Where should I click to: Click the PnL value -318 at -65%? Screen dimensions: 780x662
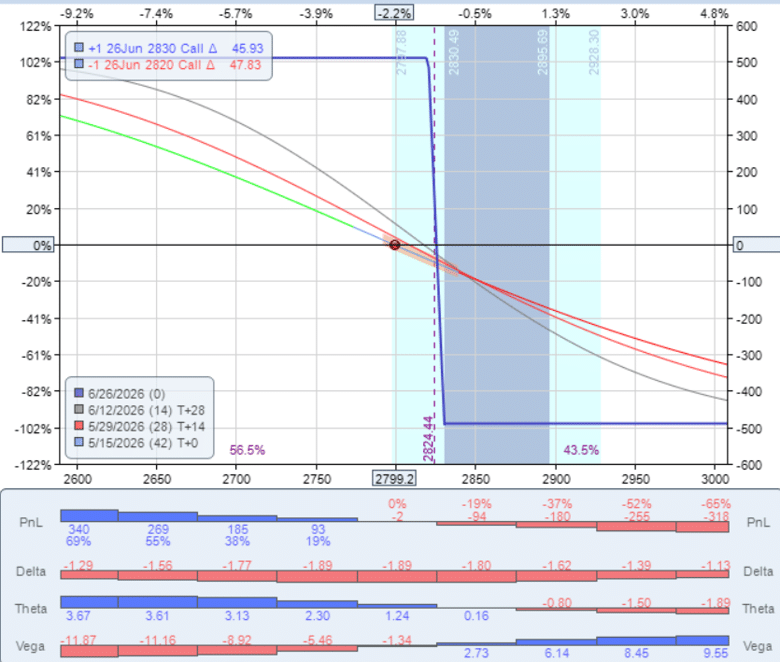tap(716, 516)
